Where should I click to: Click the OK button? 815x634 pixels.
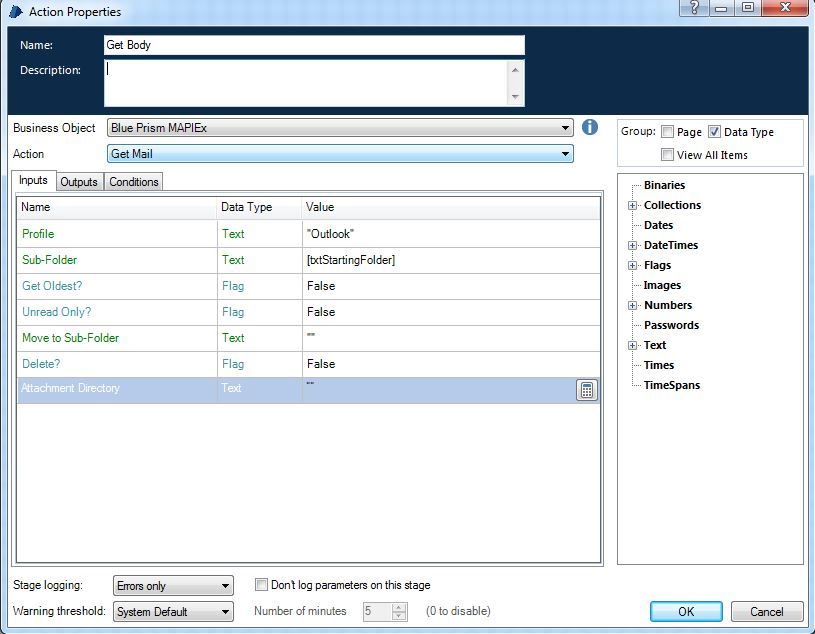[686, 612]
